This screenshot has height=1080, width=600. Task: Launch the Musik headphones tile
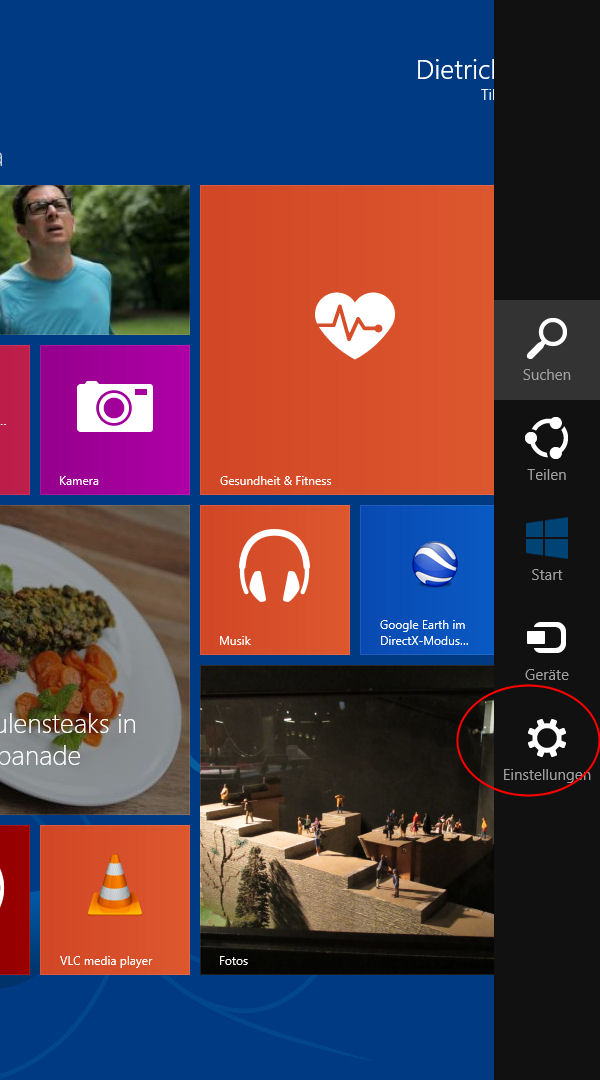click(x=275, y=579)
